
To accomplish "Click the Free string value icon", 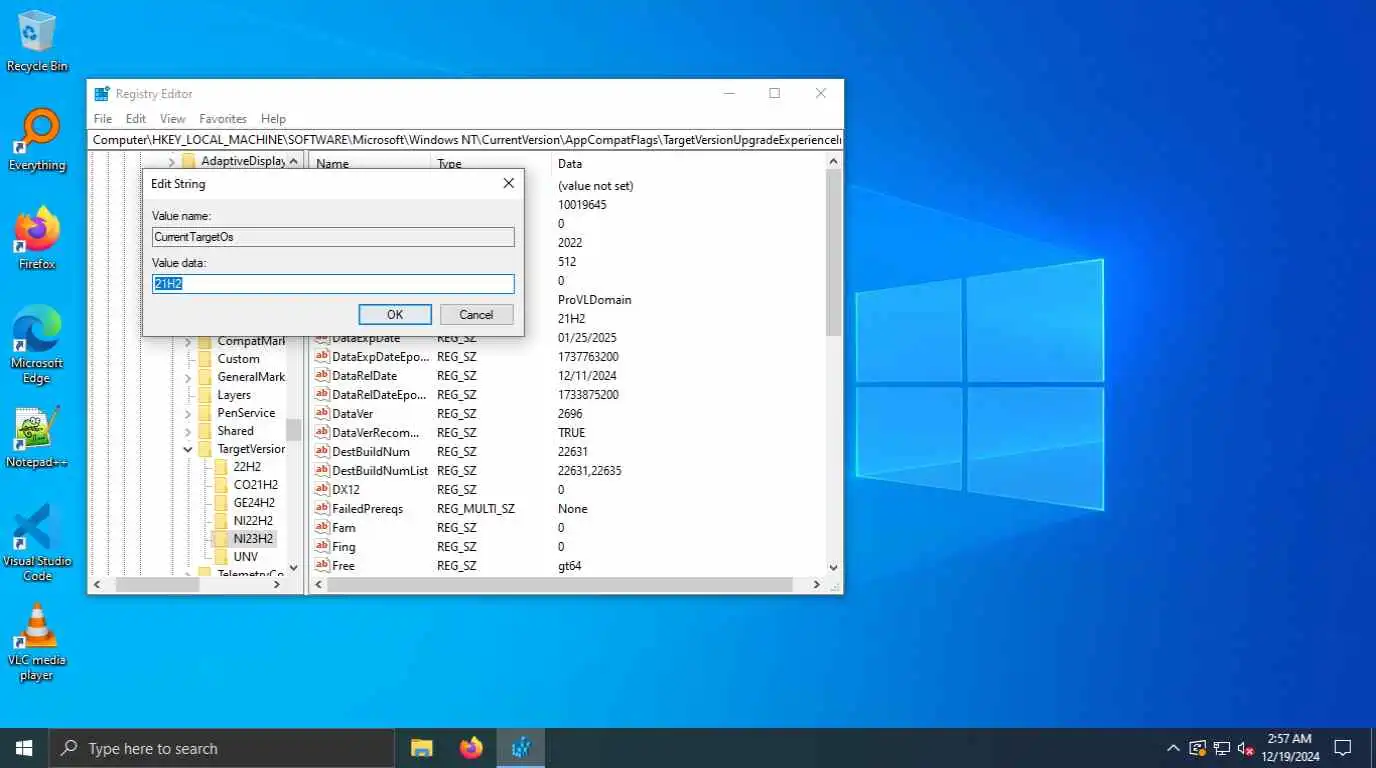I will pyautogui.click(x=322, y=565).
